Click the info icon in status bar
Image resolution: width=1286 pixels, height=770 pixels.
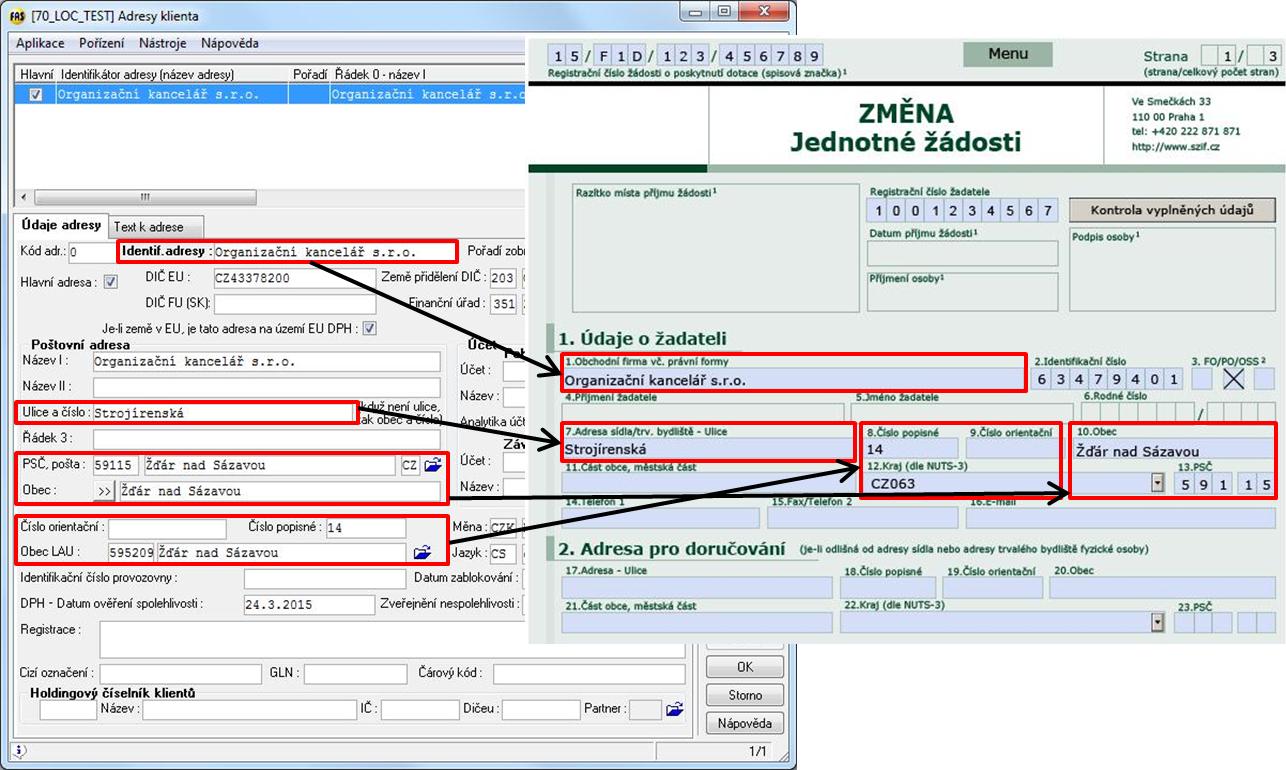19,750
